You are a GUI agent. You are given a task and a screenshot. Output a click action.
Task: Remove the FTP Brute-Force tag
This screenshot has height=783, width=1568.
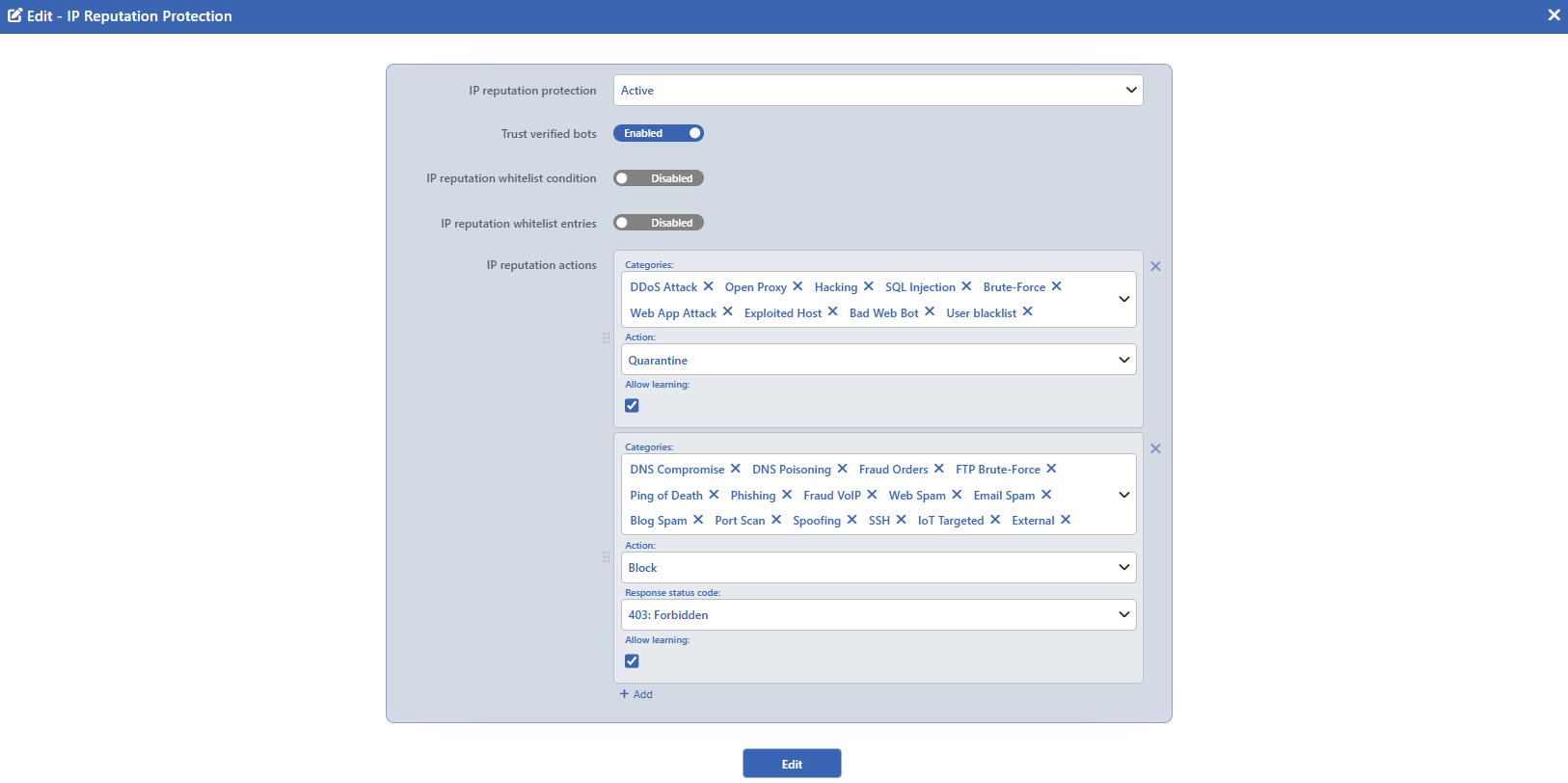click(1051, 469)
